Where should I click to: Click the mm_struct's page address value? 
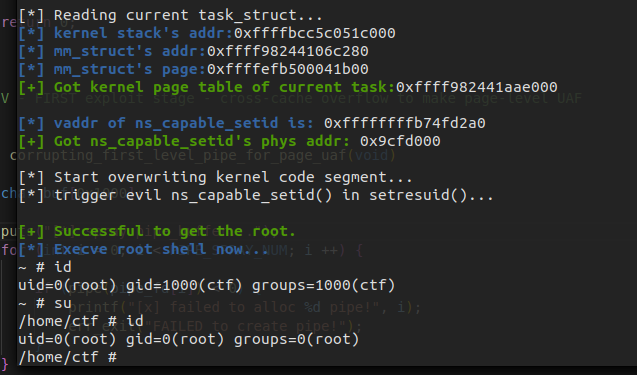[288, 69]
